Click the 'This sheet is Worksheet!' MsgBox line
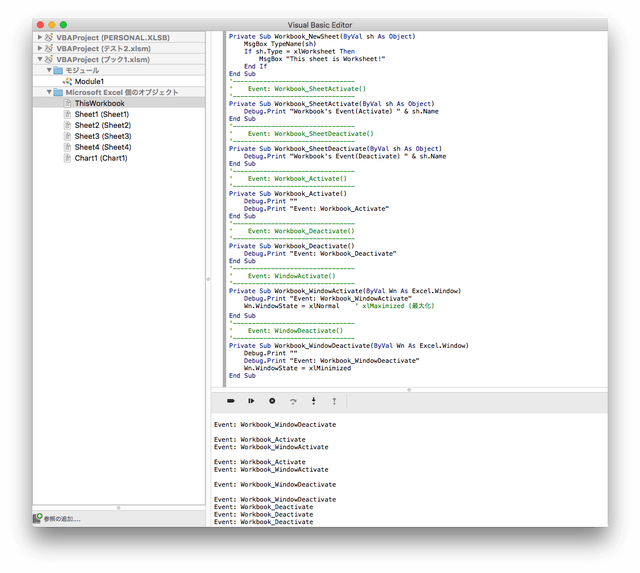This screenshot has height=573, width=640. click(322, 59)
